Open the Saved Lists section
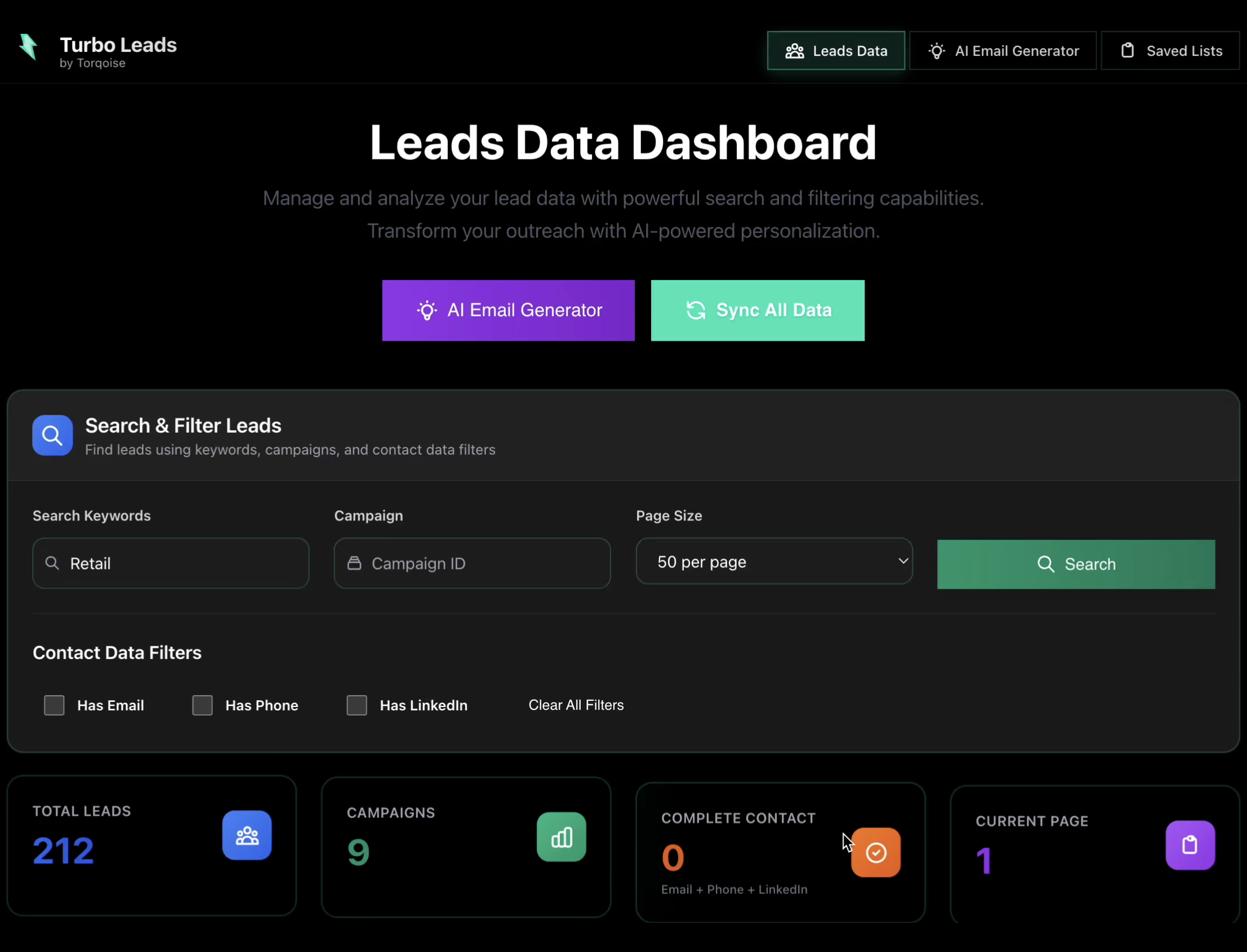The height and width of the screenshot is (952, 1247). click(1170, 51)
